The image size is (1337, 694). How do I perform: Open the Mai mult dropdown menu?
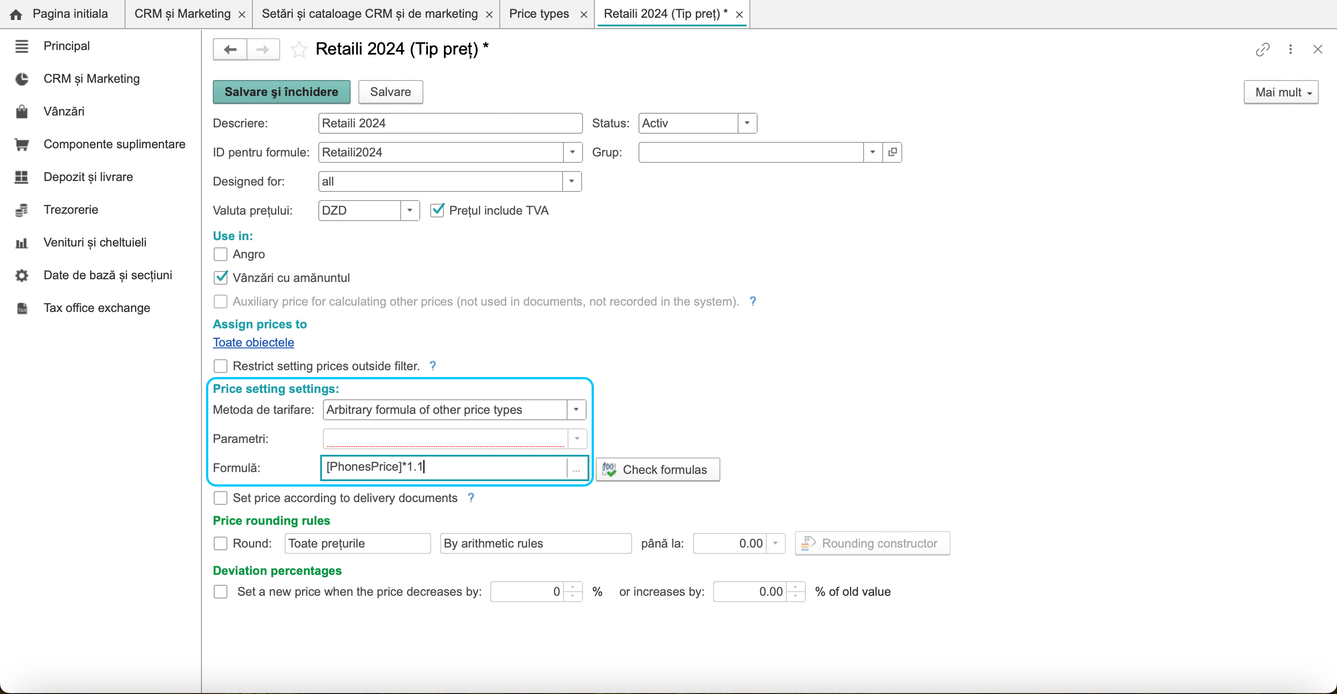(1281, 92)
